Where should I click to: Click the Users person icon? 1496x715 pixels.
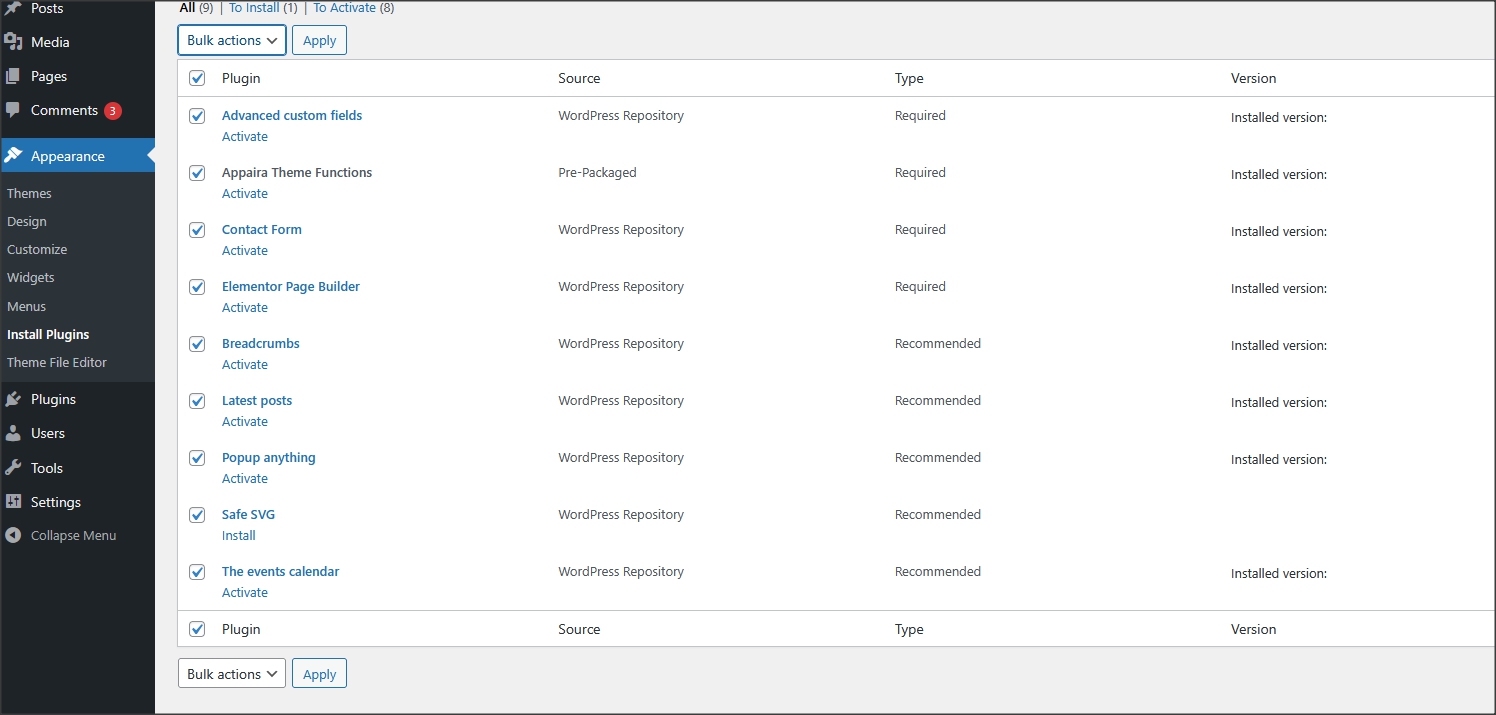pyautogui.click(x=13, y=433)
